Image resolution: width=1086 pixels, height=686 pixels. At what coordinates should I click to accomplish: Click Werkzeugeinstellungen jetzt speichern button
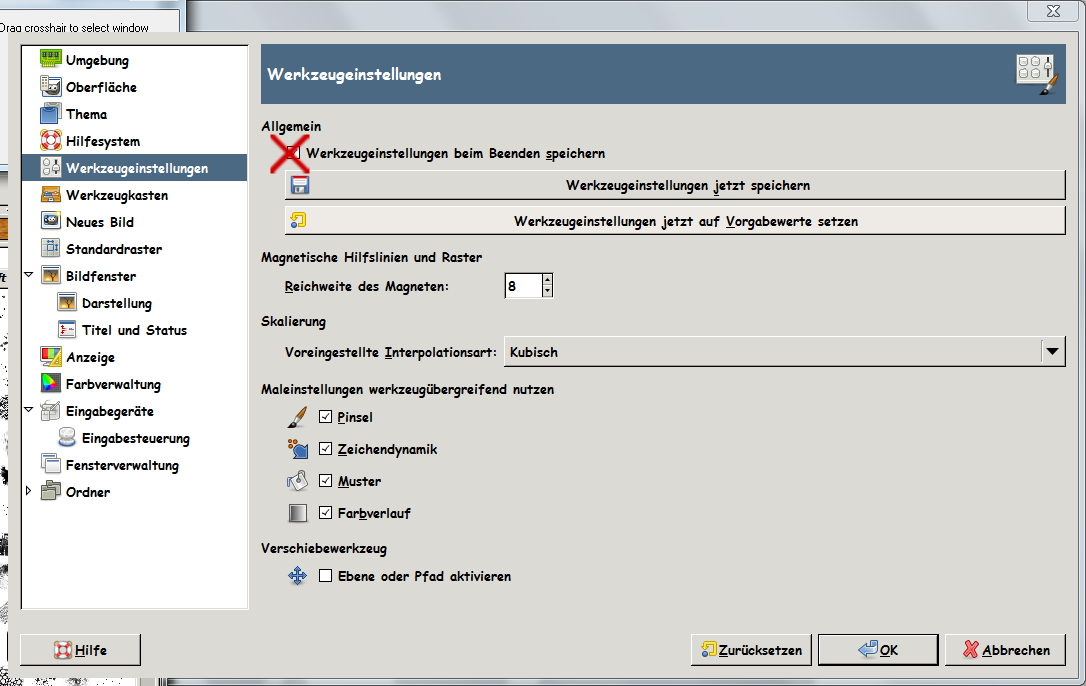675,185
